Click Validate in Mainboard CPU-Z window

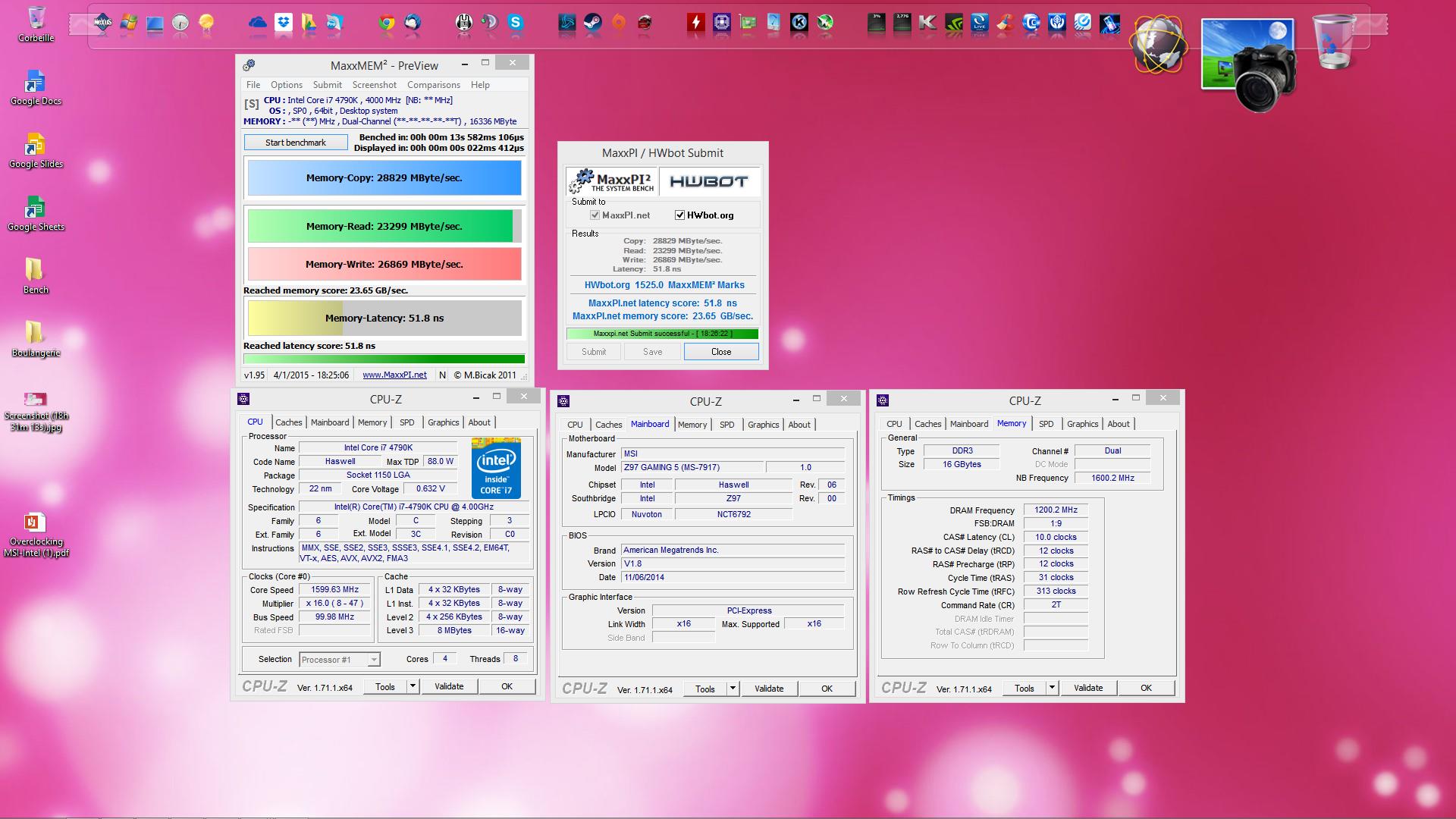coord(769,689)
